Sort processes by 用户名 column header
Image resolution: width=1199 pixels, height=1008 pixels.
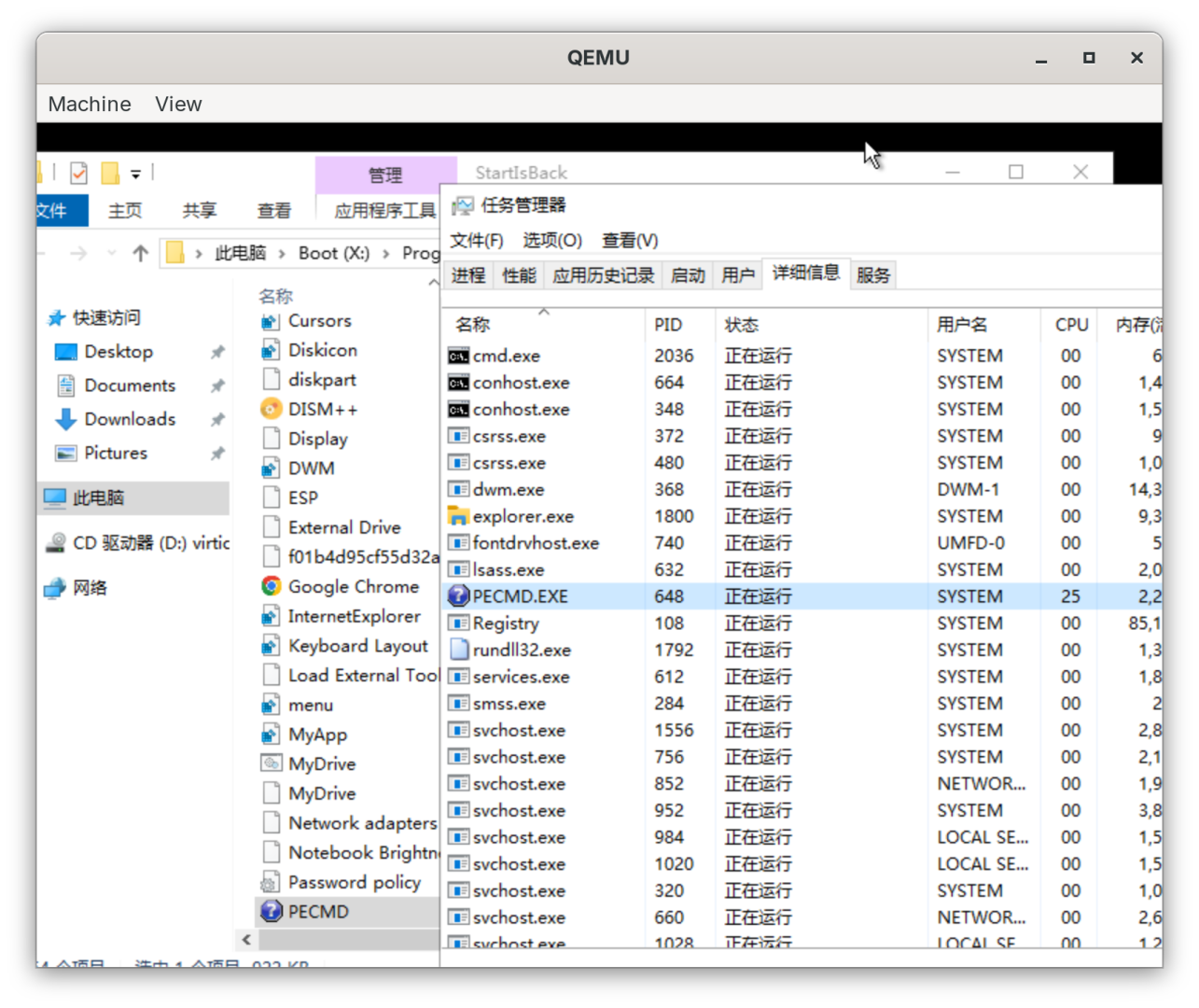click(961, 325)
